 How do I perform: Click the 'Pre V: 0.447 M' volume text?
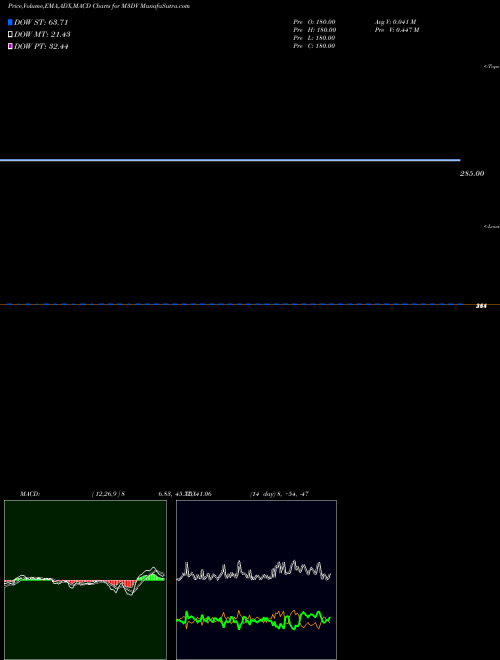pos(397,30)
